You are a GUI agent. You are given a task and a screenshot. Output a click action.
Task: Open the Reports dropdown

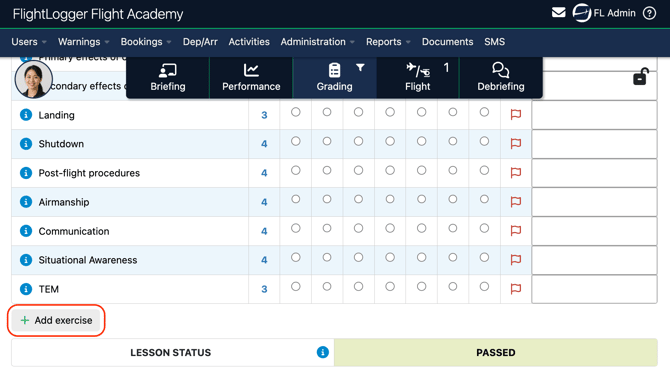[388, 42]
